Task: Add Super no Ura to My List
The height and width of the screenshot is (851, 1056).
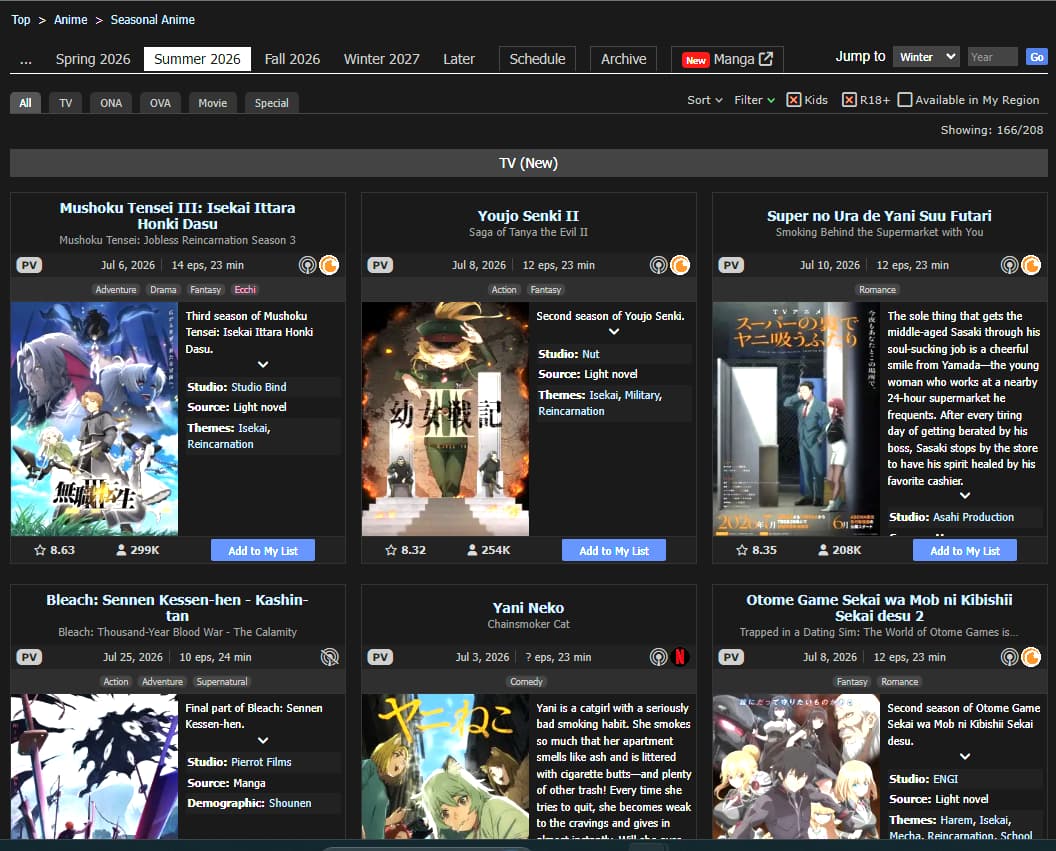Action: (x=964, y=551)
